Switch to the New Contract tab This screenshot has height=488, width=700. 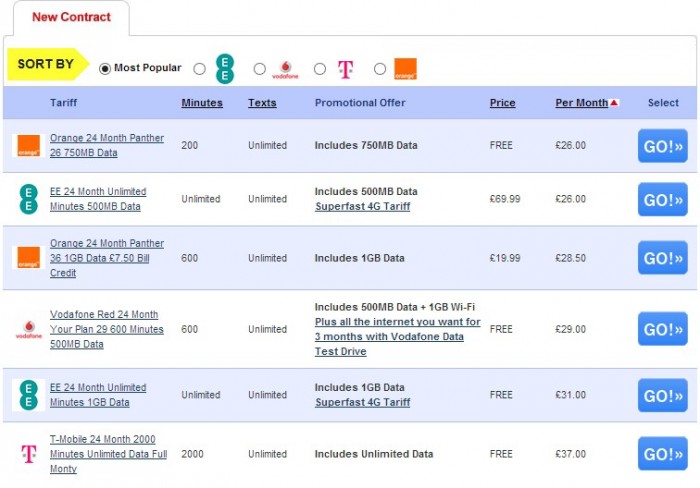[x=71, y=17]
